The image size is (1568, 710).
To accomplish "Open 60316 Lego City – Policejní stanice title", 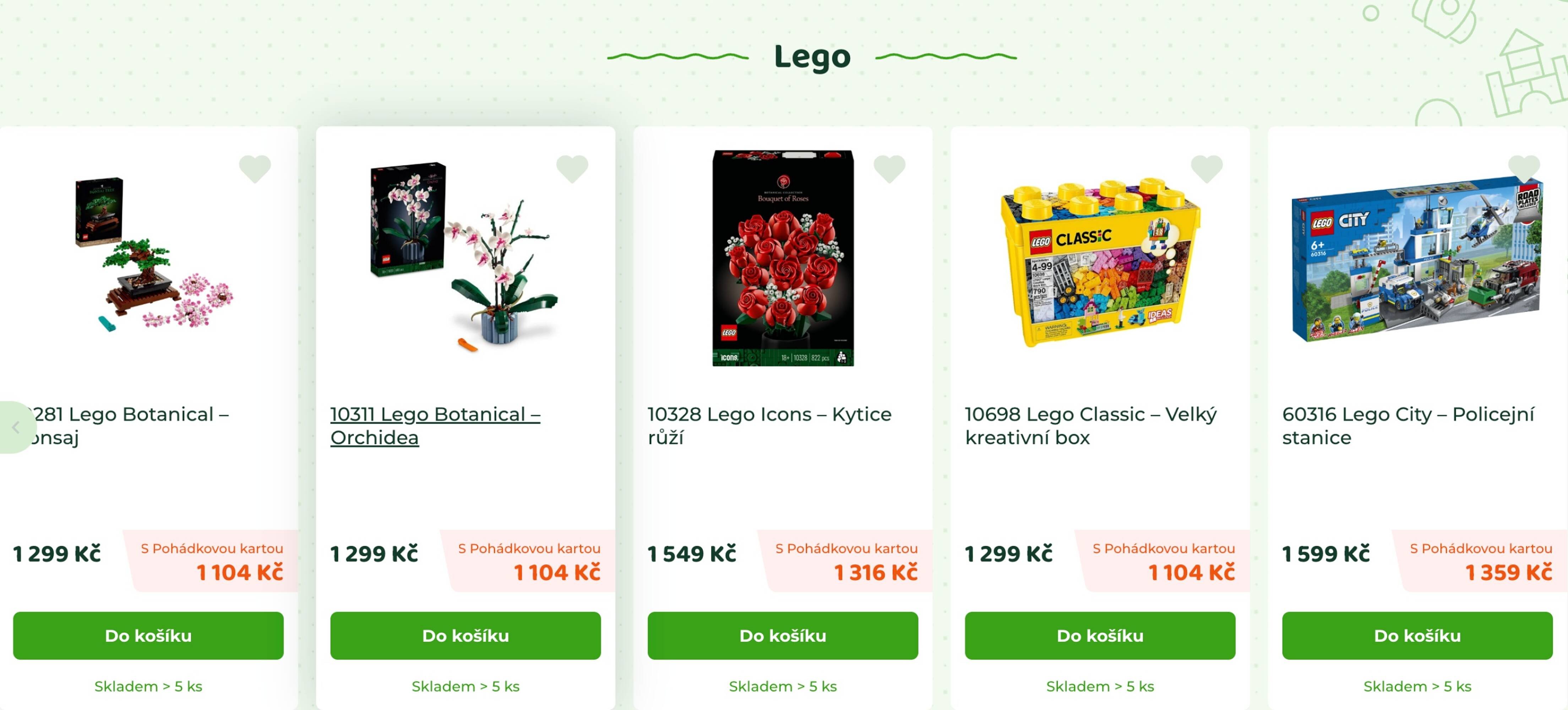I will 1408,425.
